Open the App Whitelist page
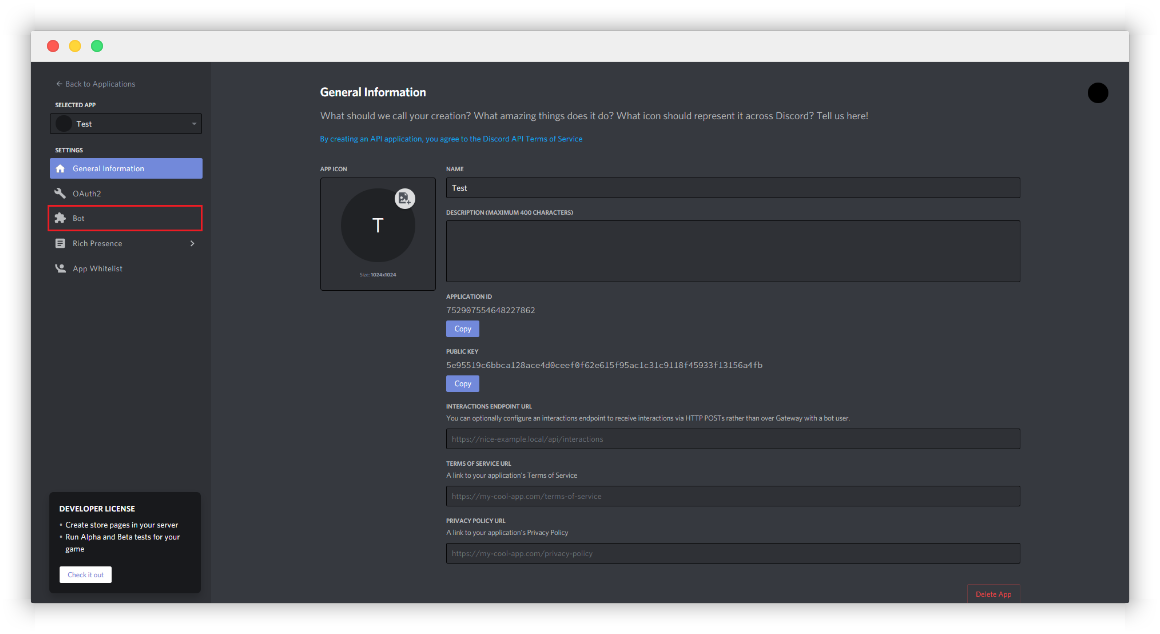Screen dimensions: 1160x634 (126, 269)
